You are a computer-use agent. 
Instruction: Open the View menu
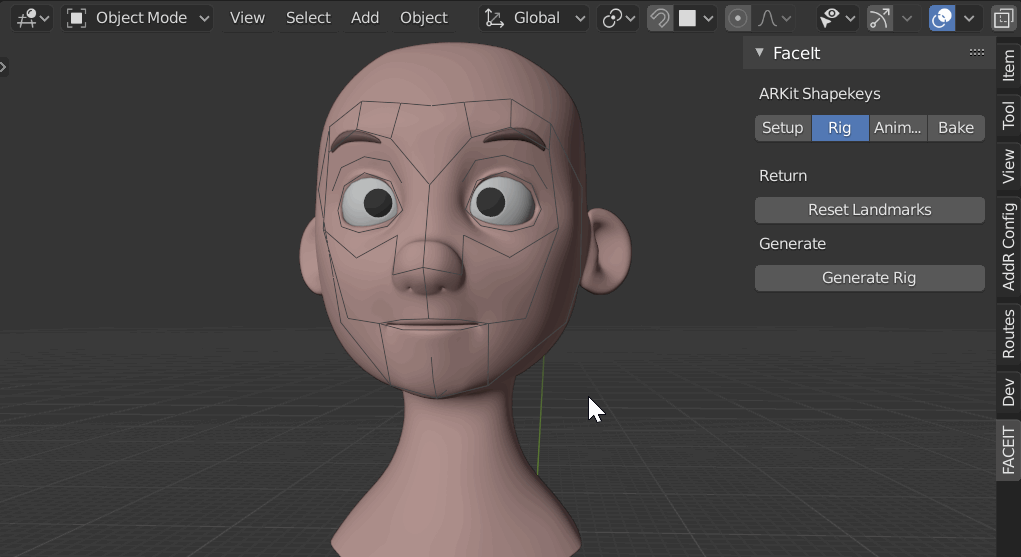click(x=247, y=18)
